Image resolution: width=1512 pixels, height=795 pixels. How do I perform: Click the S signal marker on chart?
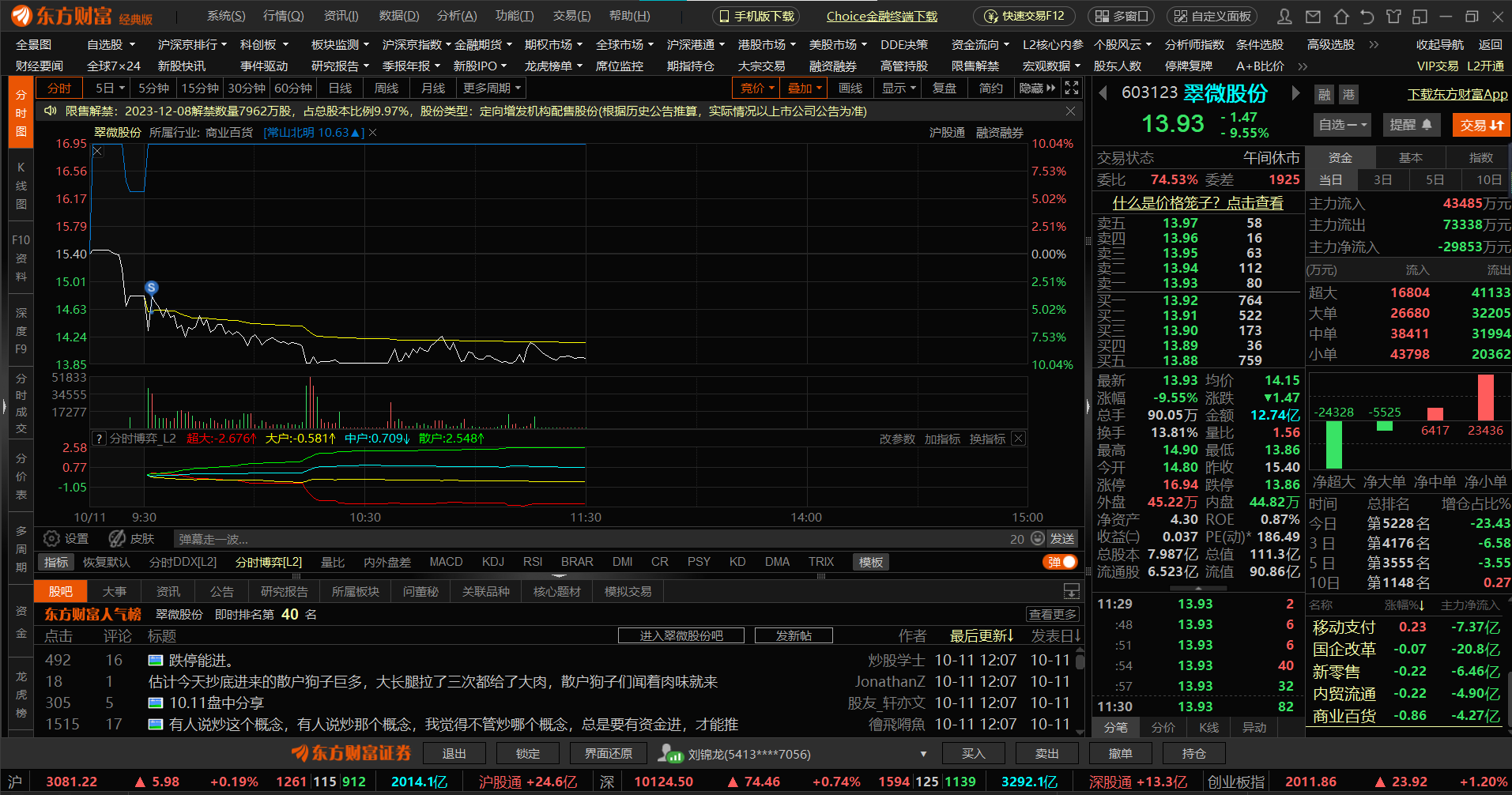152,288
